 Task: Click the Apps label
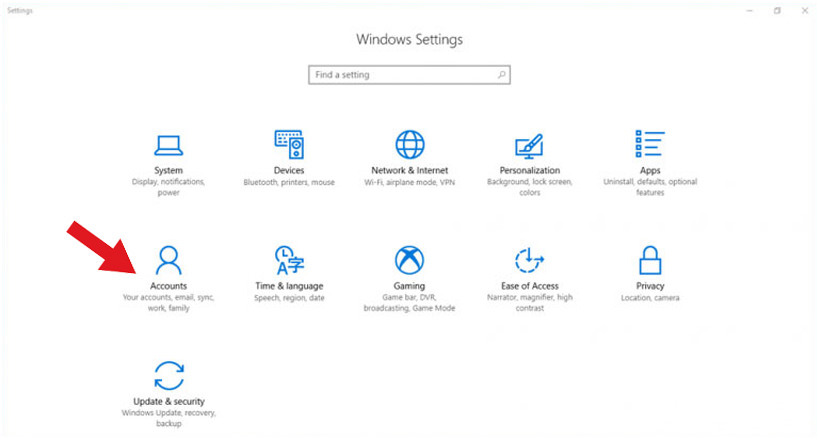(650, 170)
